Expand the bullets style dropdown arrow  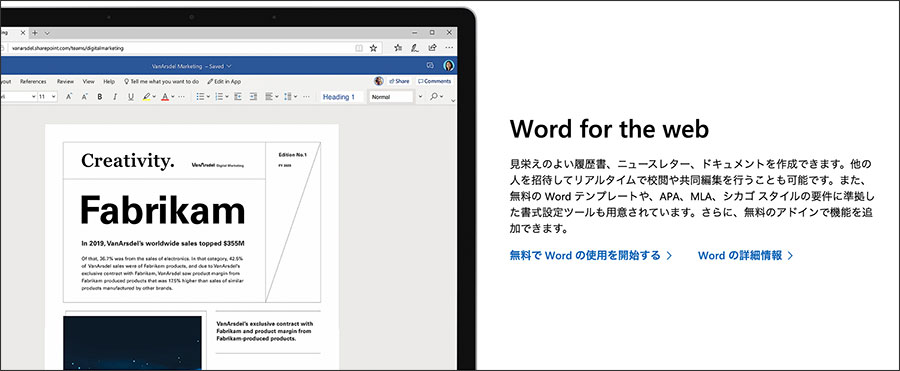point(208,97)
